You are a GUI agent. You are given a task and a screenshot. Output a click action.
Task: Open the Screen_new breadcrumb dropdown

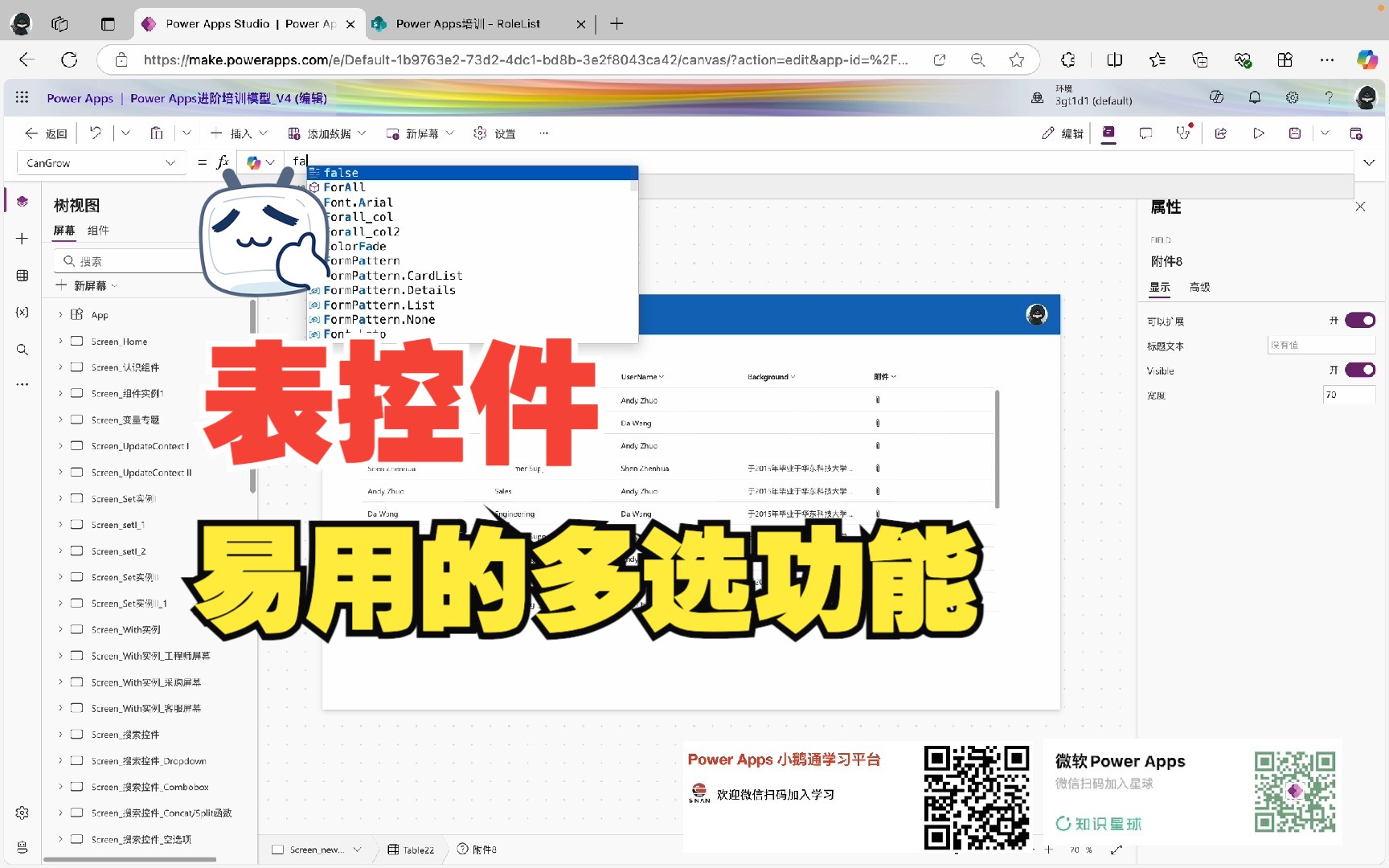pos(357,850)
